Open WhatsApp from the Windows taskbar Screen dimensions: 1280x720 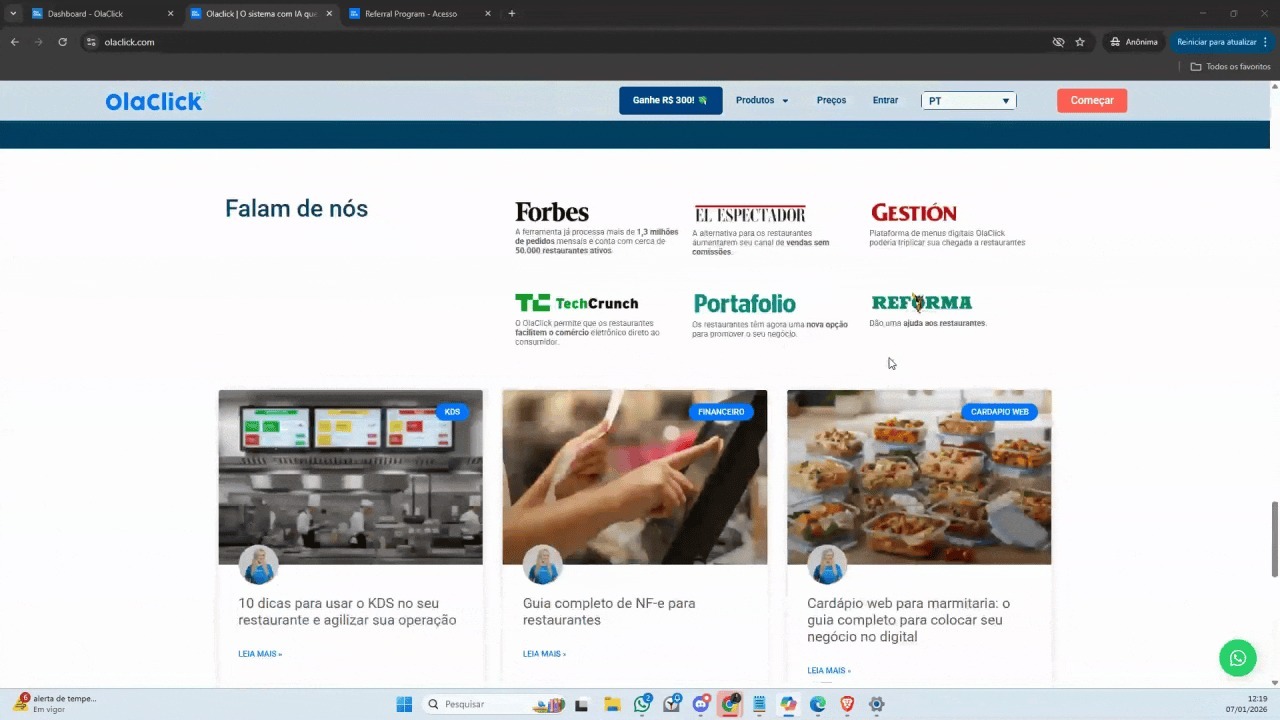pyautogui.click(x=642, y=704)
